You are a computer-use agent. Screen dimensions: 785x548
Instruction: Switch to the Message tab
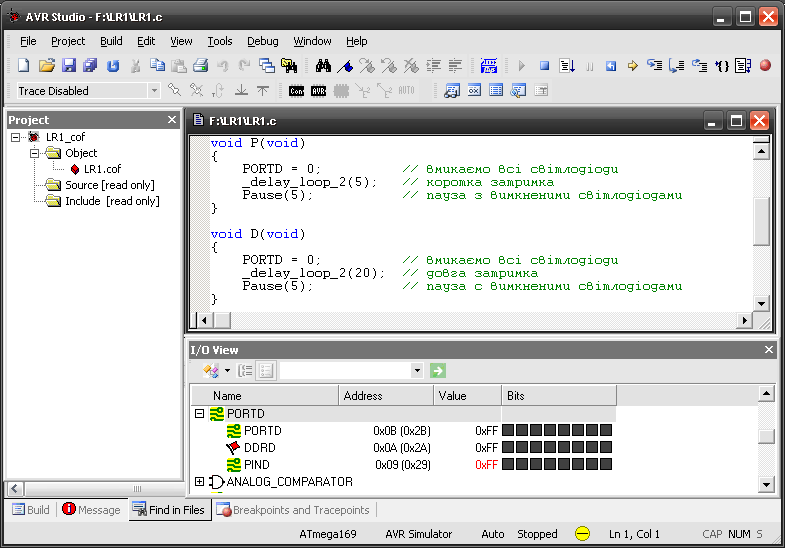click(91, 509)
